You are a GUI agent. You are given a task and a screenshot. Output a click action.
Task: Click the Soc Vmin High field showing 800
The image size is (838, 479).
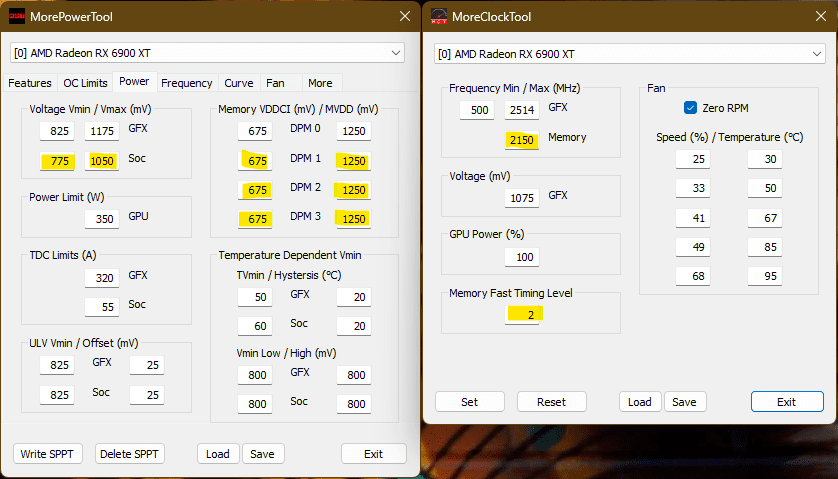pos(354,404)
